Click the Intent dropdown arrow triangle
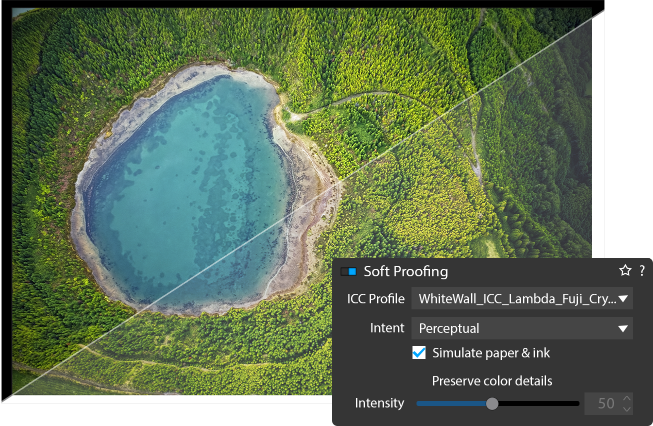Viewport: 653px width, 426px height. click(623, 329)
